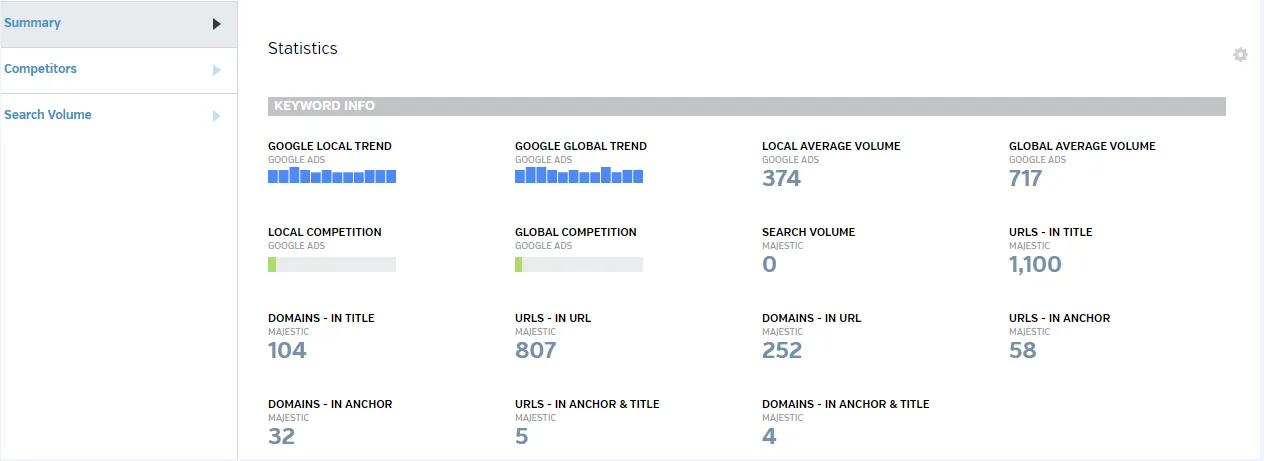
Task: Expand the Search Volume arrow
Action: coord(217,116)
